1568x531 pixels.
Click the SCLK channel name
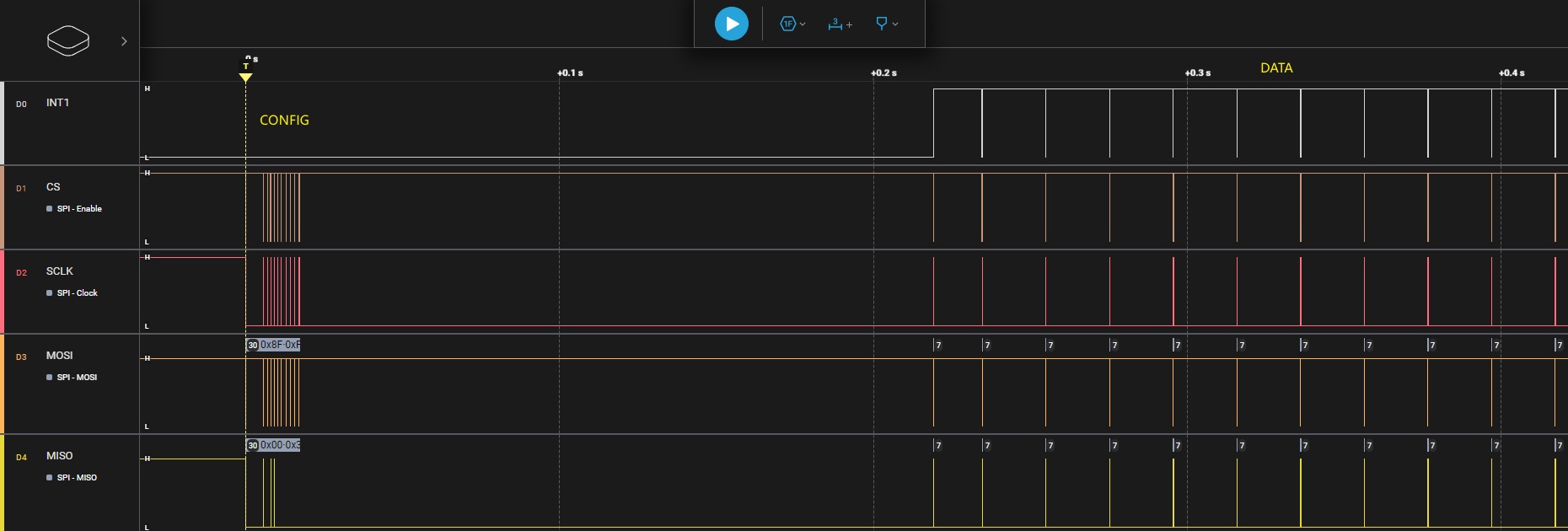[59, 271]
